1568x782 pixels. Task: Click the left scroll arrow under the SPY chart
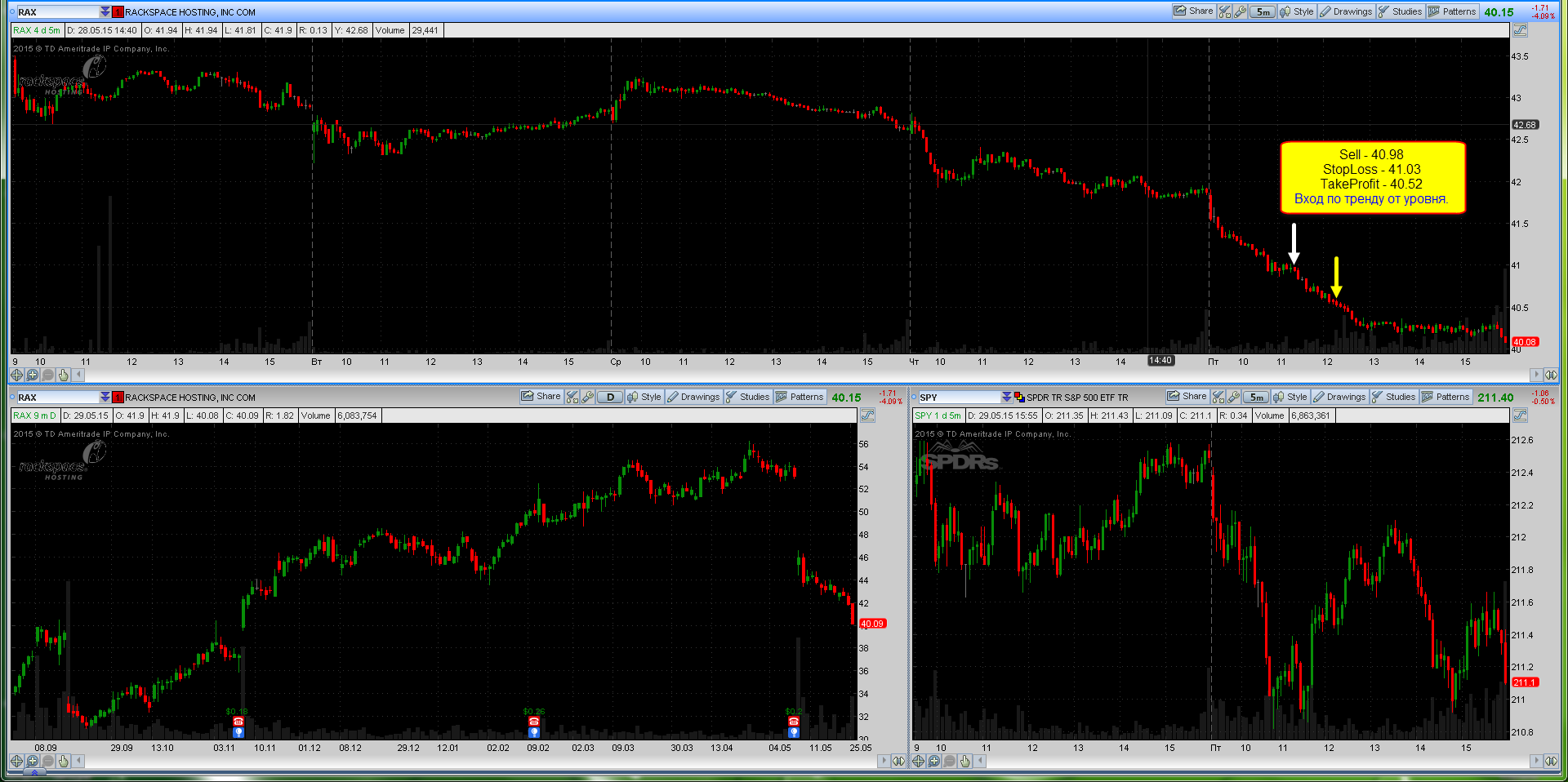980,761
